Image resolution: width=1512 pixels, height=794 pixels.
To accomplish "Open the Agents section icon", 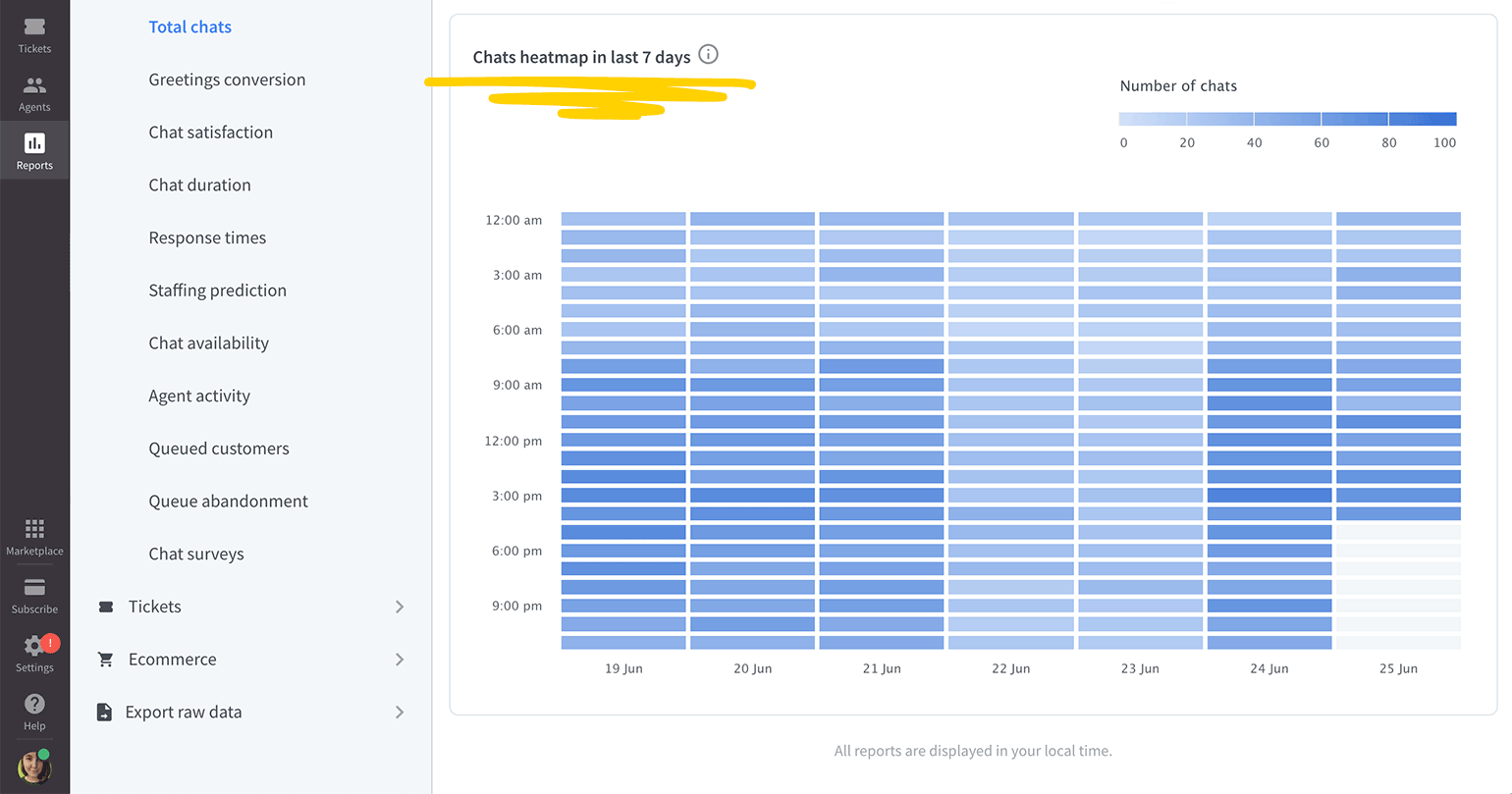I will pyautogui.click(x=34, y=85).
